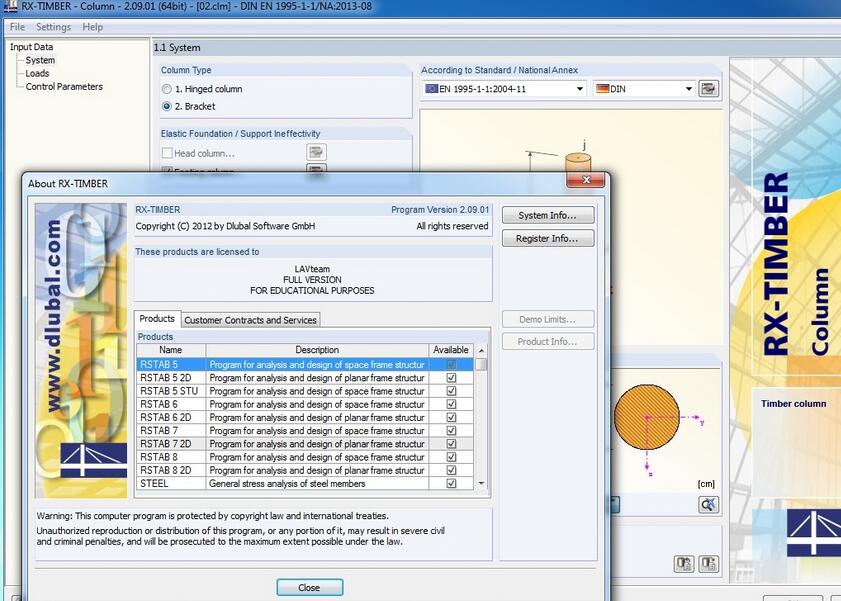
Task: Click products list scroll down arrow
Action: 481,483
